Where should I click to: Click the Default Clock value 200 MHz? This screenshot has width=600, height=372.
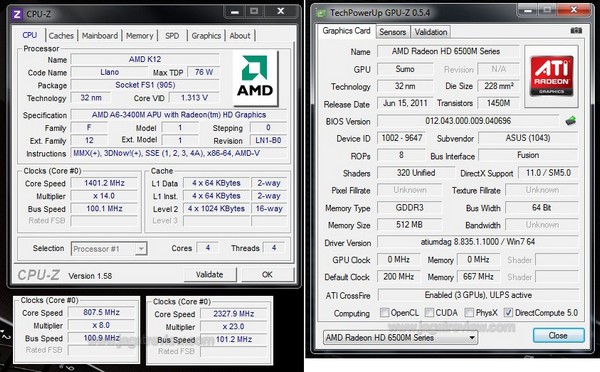pos(398,277)
